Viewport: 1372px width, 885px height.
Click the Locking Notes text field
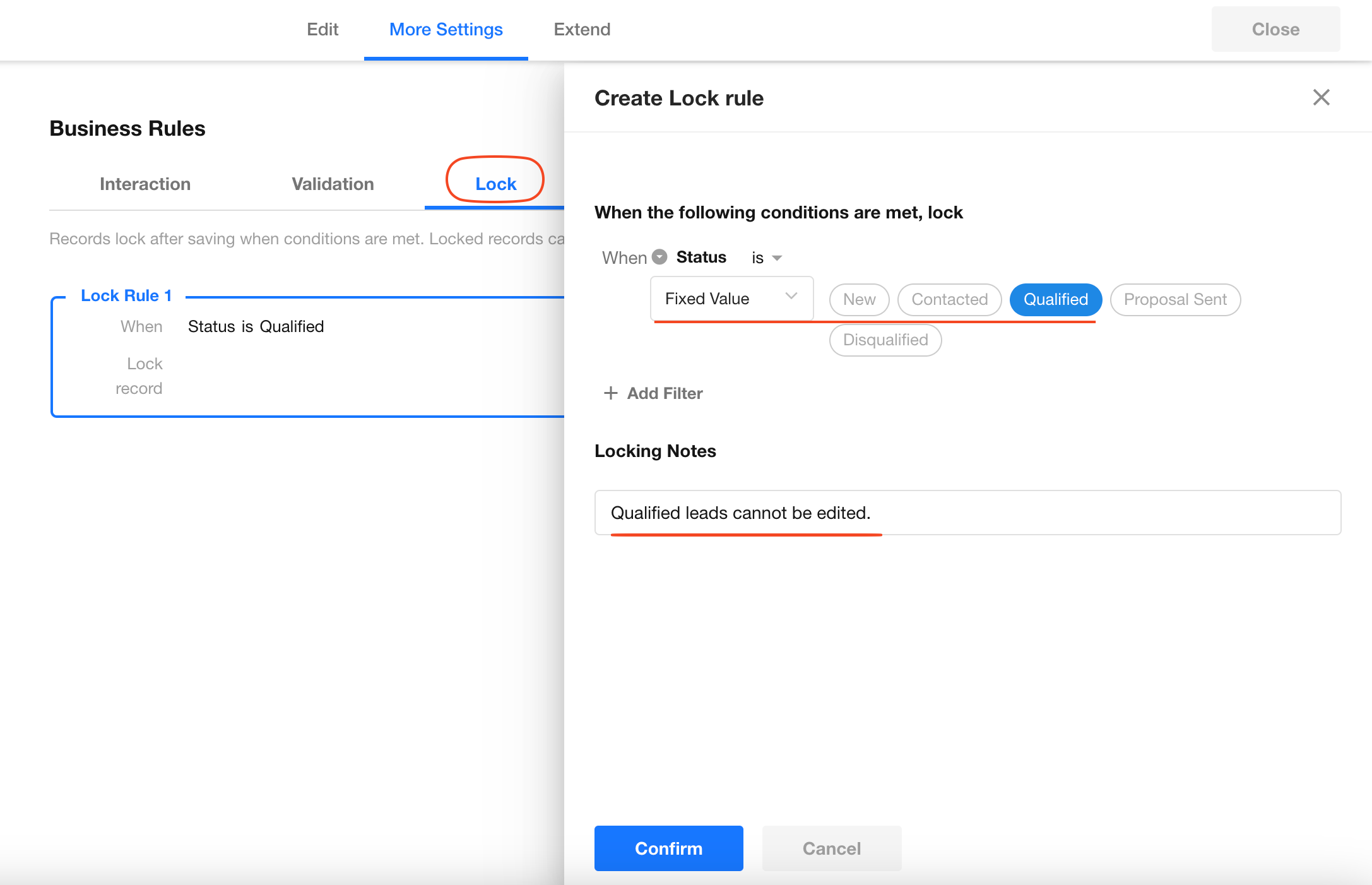(967, 513)
